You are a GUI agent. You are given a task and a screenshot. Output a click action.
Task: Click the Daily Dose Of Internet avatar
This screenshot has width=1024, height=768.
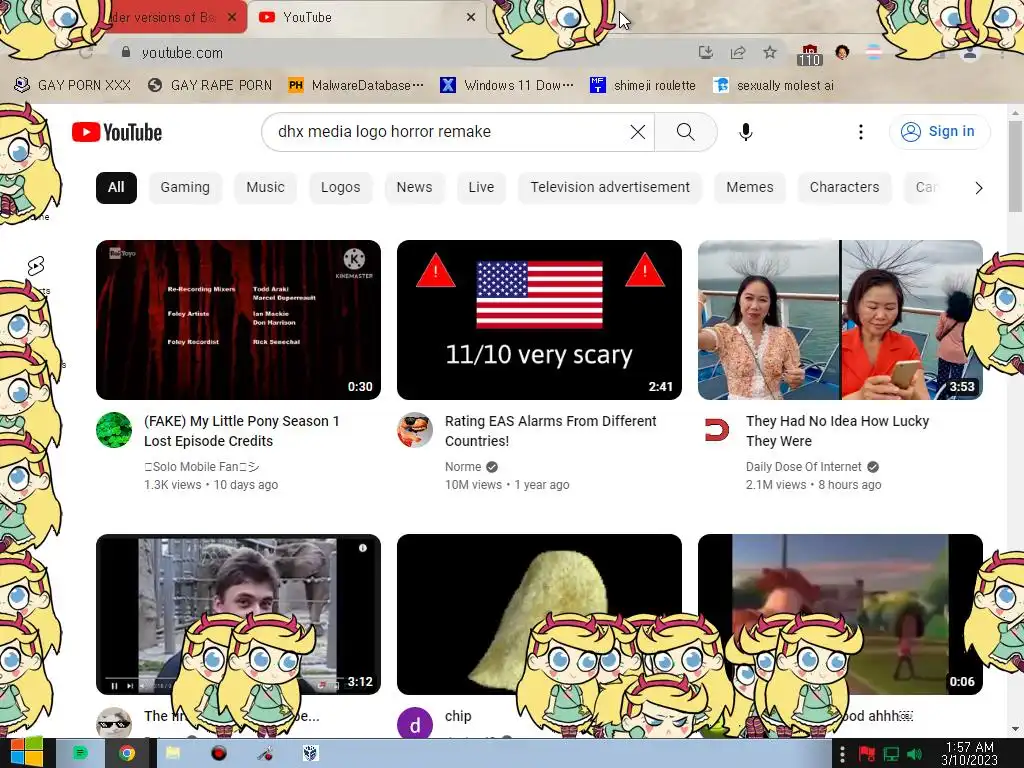(716, 430)
